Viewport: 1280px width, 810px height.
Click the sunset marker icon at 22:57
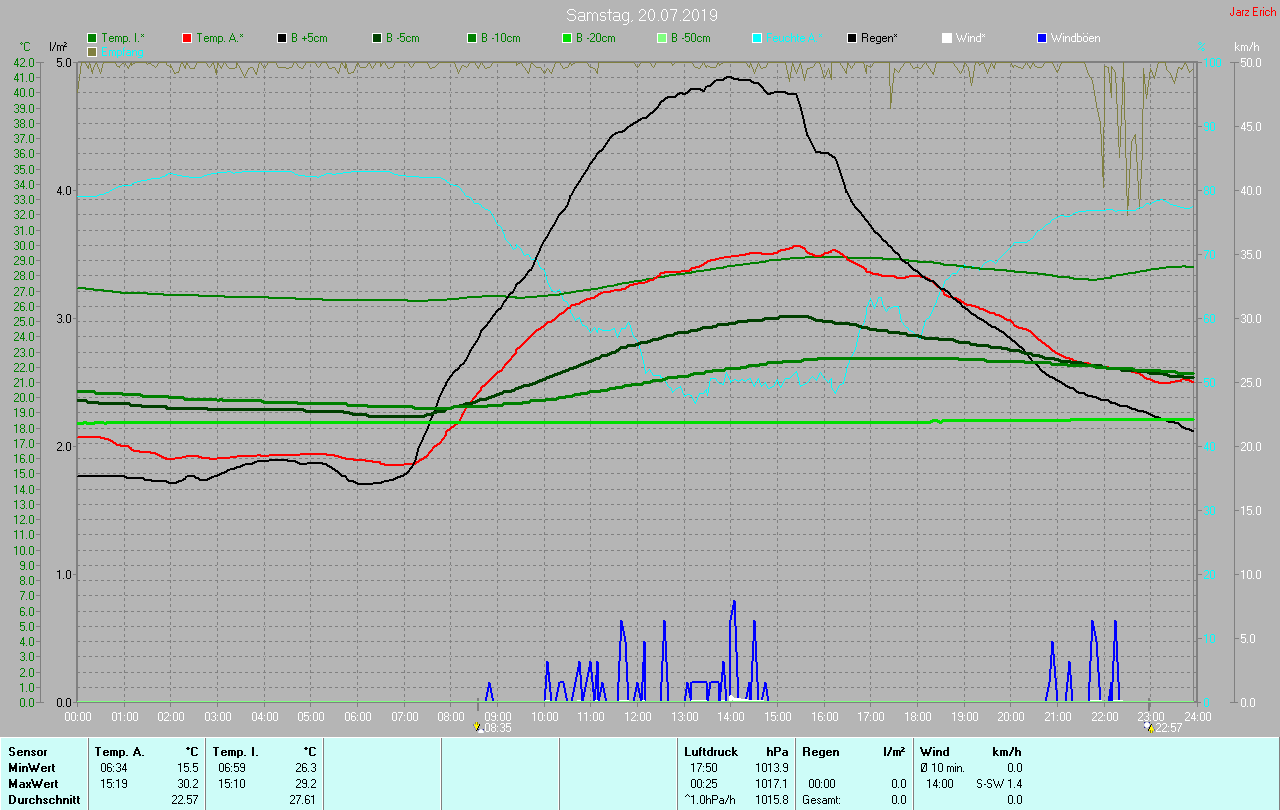[x=1149, y=727]
